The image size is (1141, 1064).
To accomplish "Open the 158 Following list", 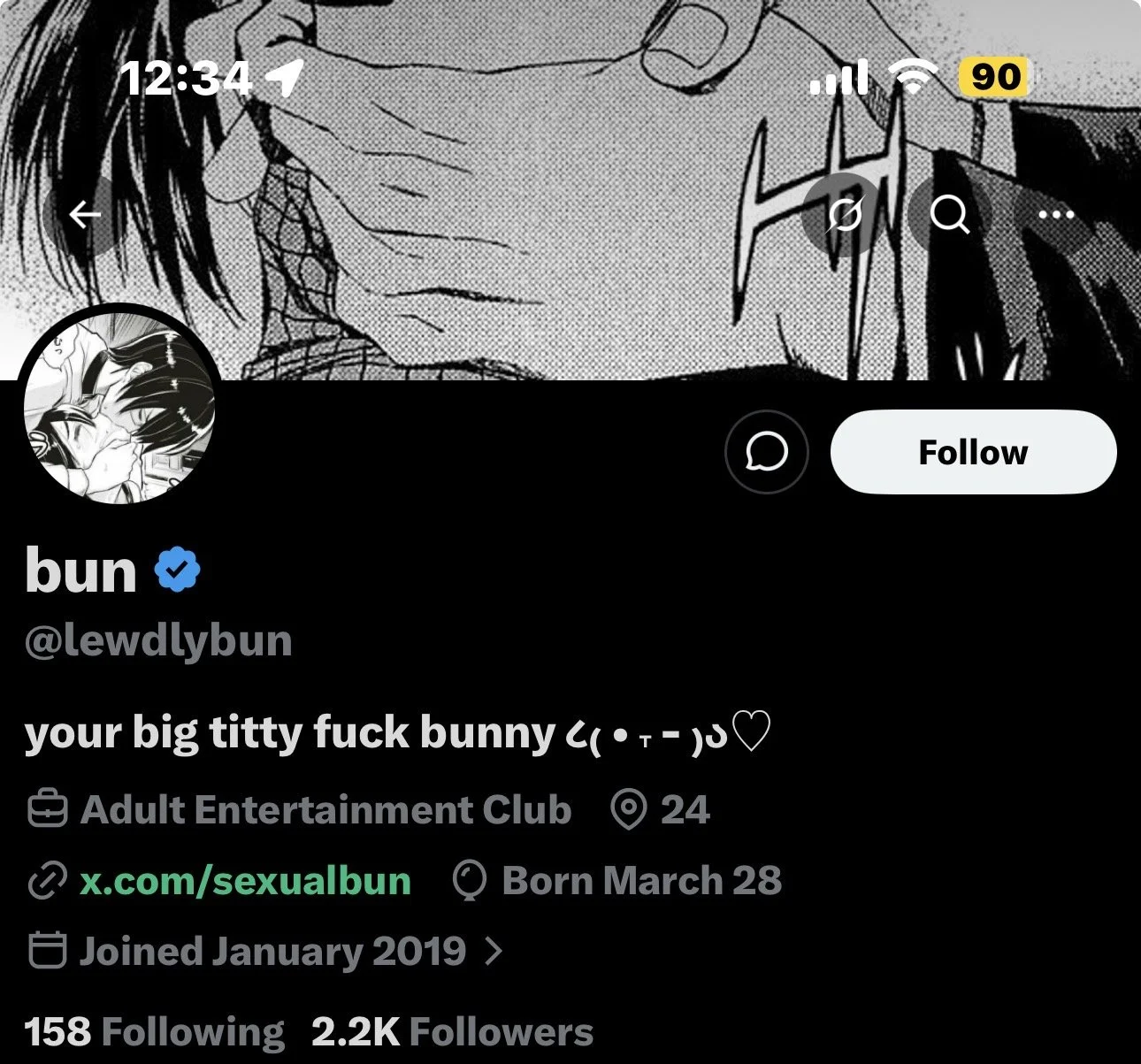I will pyautogui.click(x=154, y=1031).
